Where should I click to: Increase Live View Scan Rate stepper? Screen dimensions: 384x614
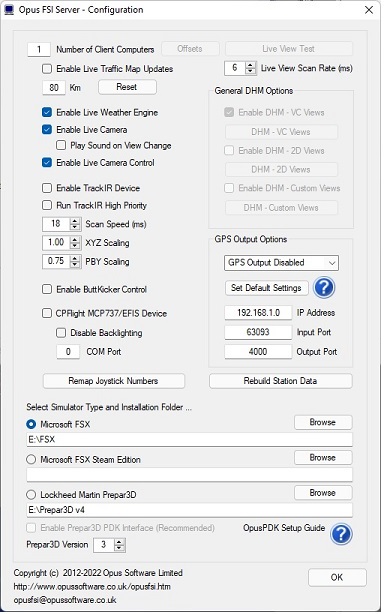tap(251, 65)
